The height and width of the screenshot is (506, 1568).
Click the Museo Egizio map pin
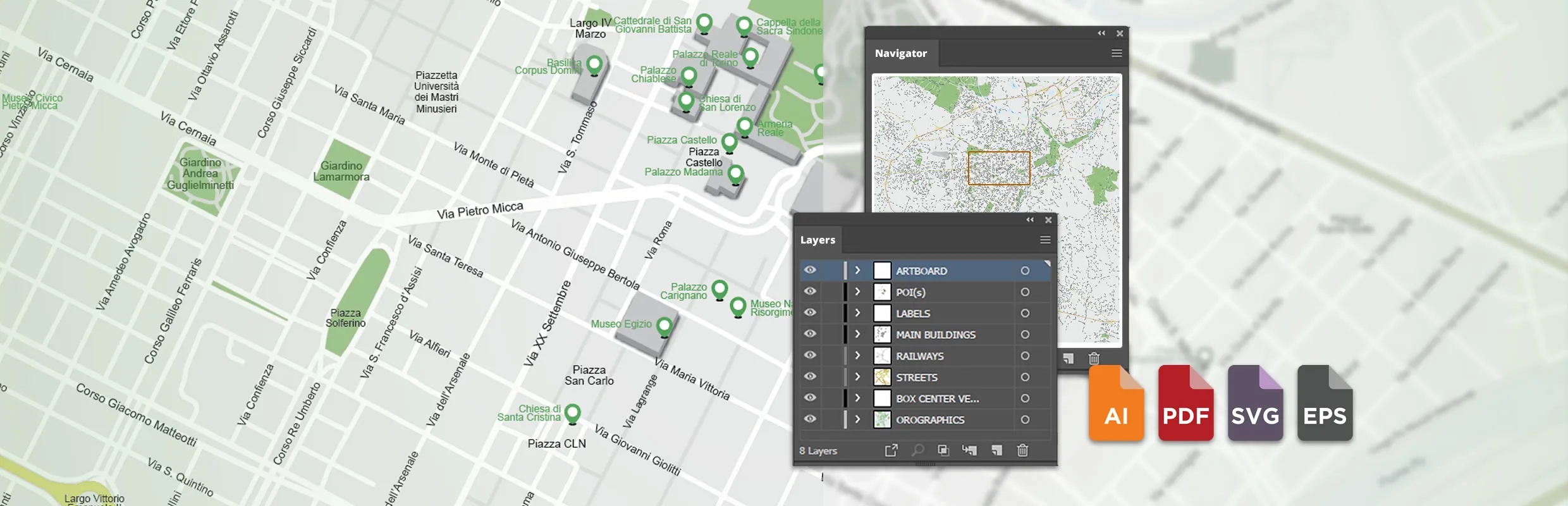[664, 327]
